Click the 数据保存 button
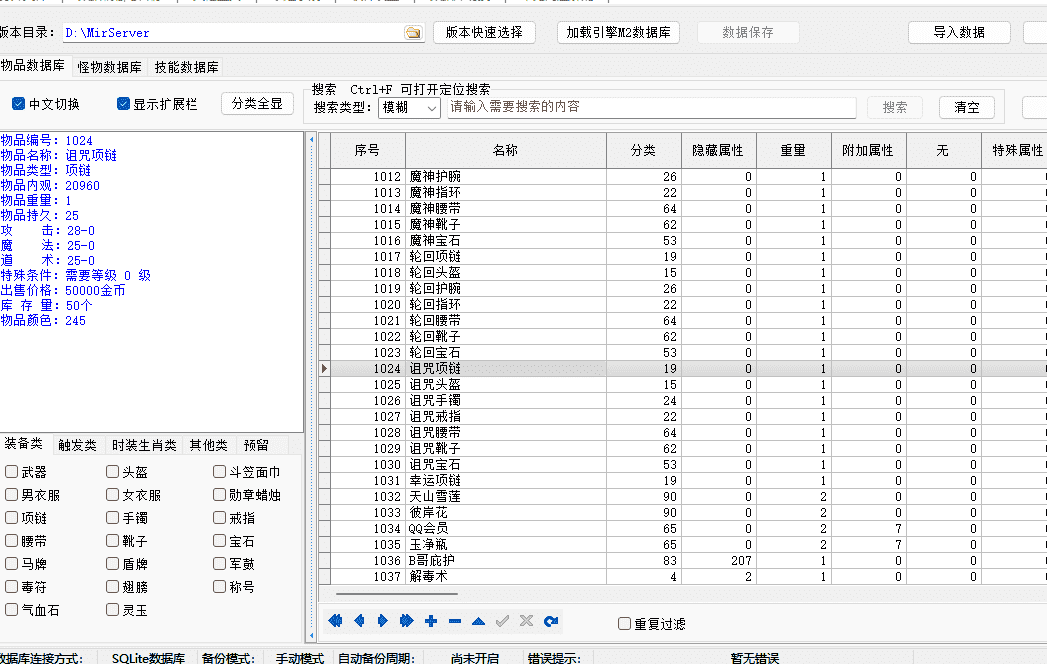 click(748, 32)
